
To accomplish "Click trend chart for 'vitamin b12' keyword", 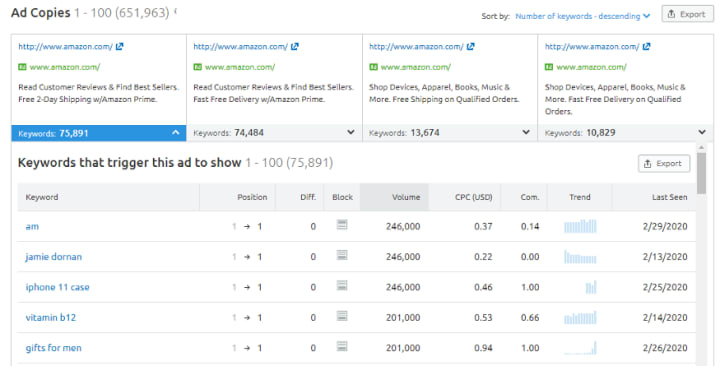I will point(580,317).
